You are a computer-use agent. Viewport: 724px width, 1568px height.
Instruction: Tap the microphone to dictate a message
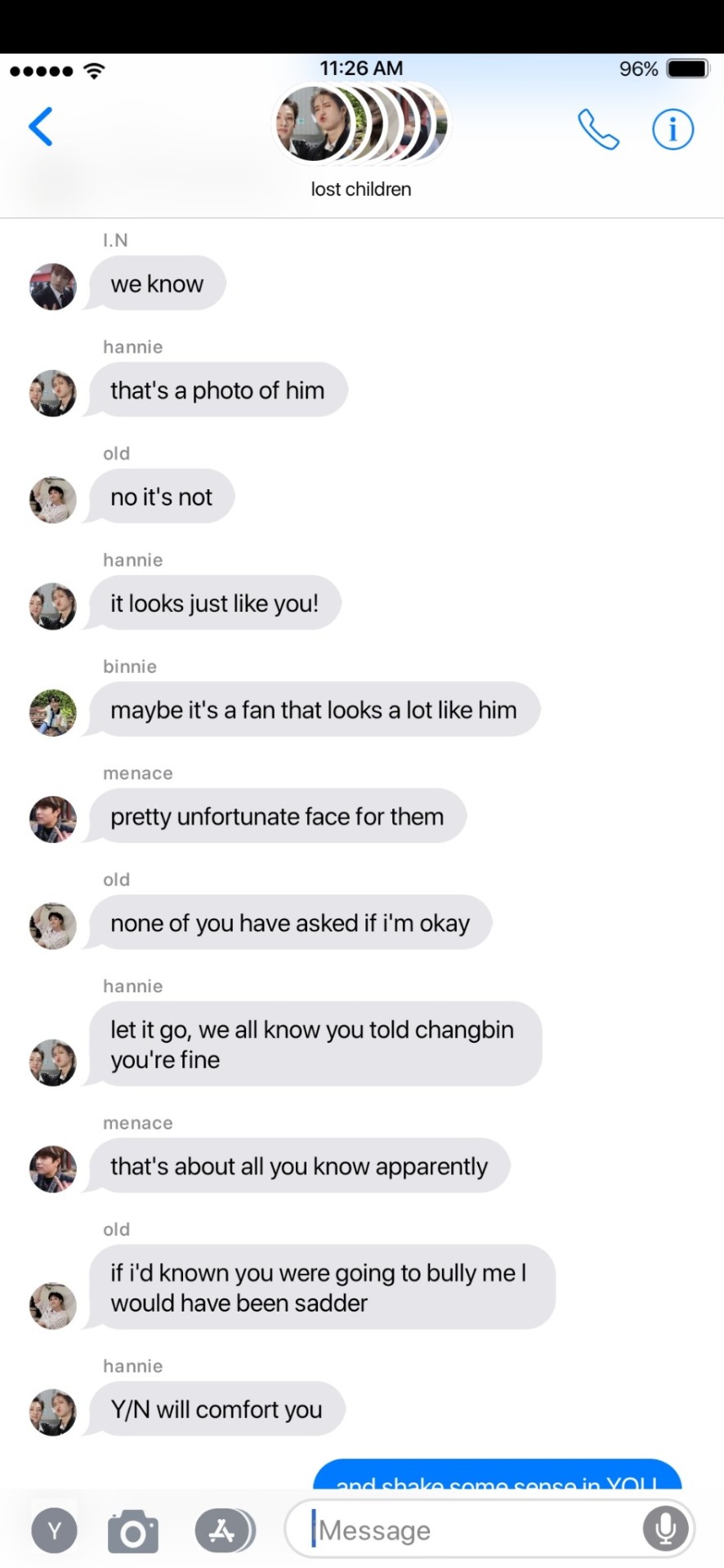(665, 1529)
